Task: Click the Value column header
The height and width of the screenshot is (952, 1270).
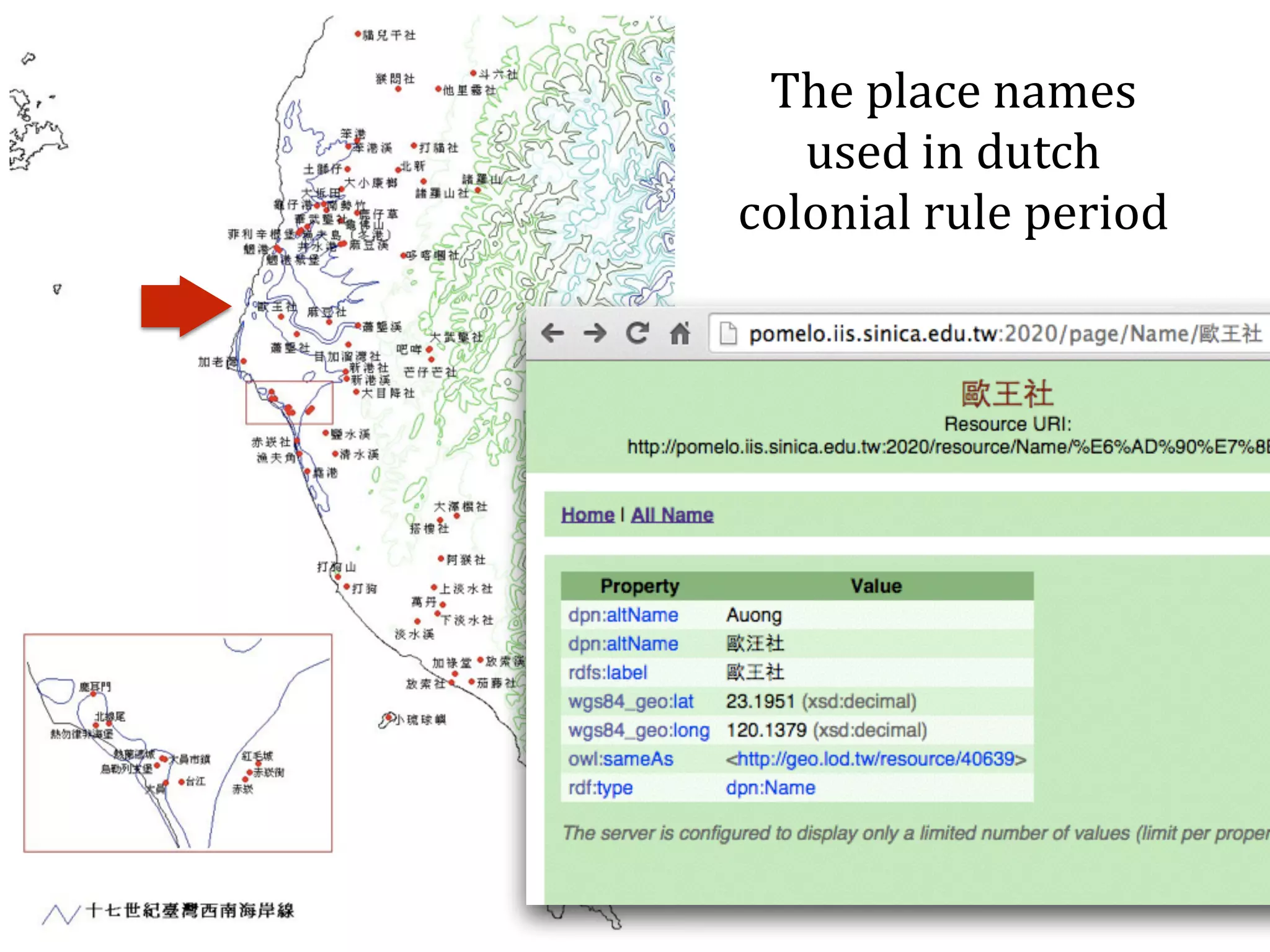Action: pyautogui.click(x=876, y=586)
